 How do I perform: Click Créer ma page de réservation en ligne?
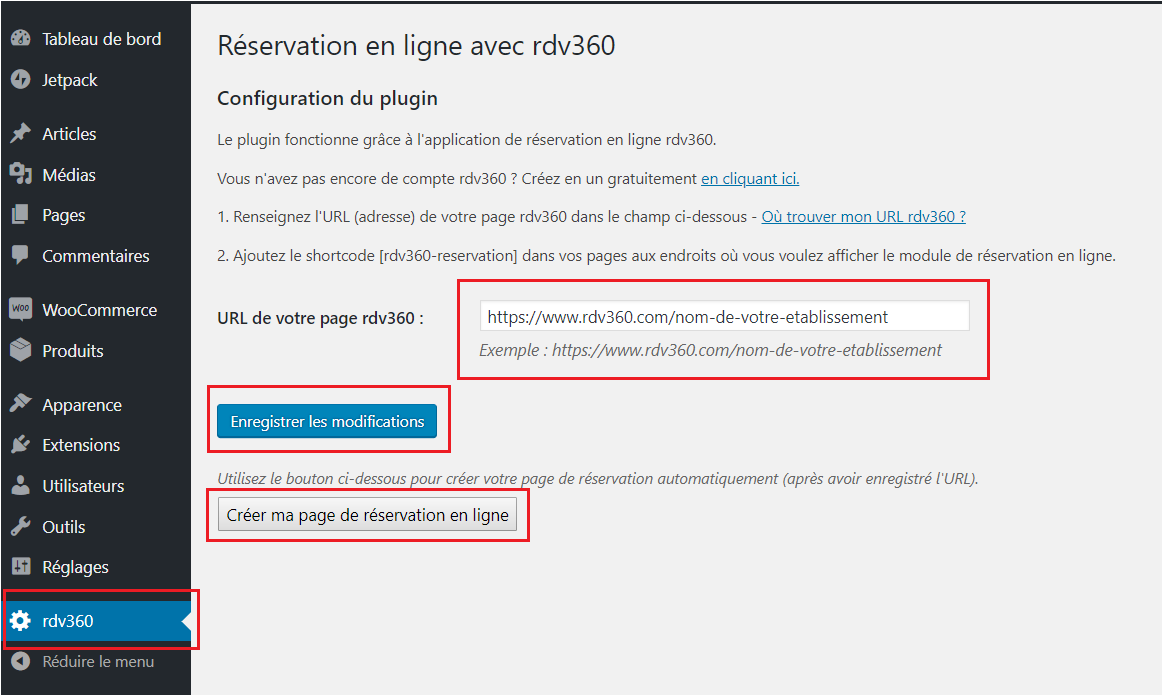point(367,514)
